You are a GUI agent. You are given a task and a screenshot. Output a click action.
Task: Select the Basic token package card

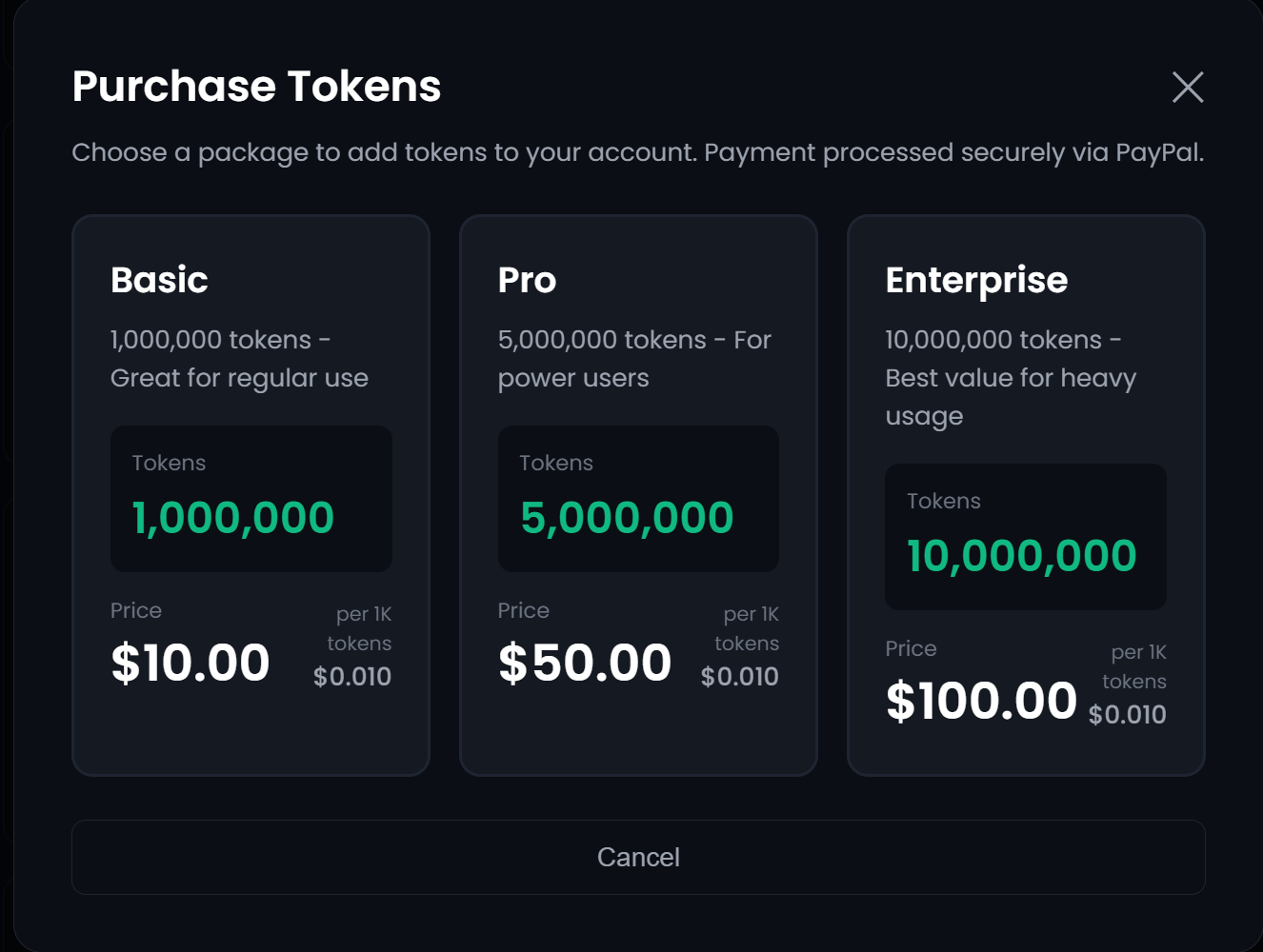click(x=251, y=495)
